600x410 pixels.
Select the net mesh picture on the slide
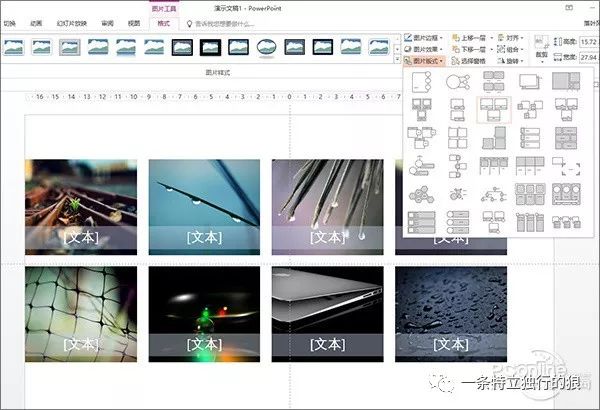81,314
